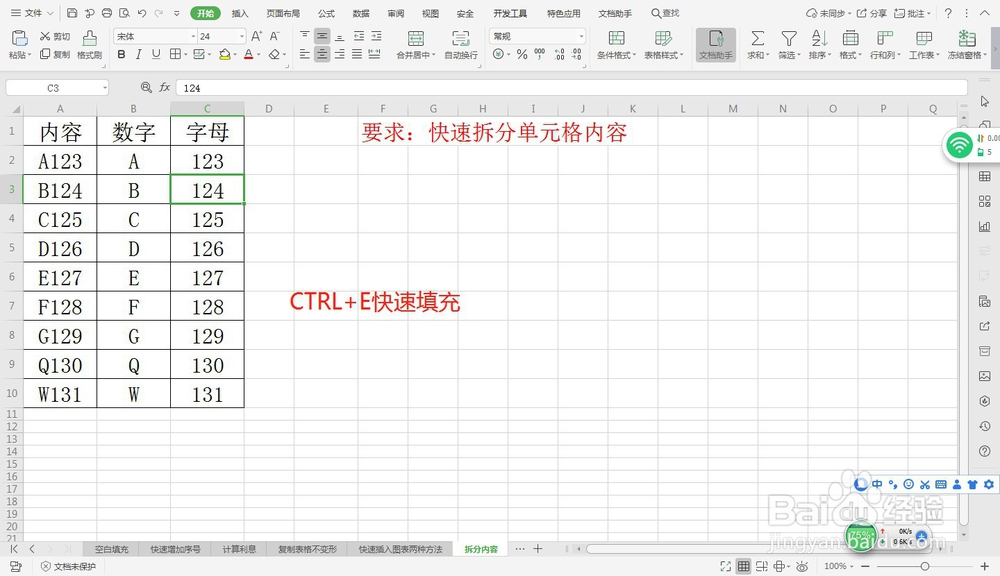Toggle italic formatting
This screenshot has height=576, width=1000.
click(138, 54)
